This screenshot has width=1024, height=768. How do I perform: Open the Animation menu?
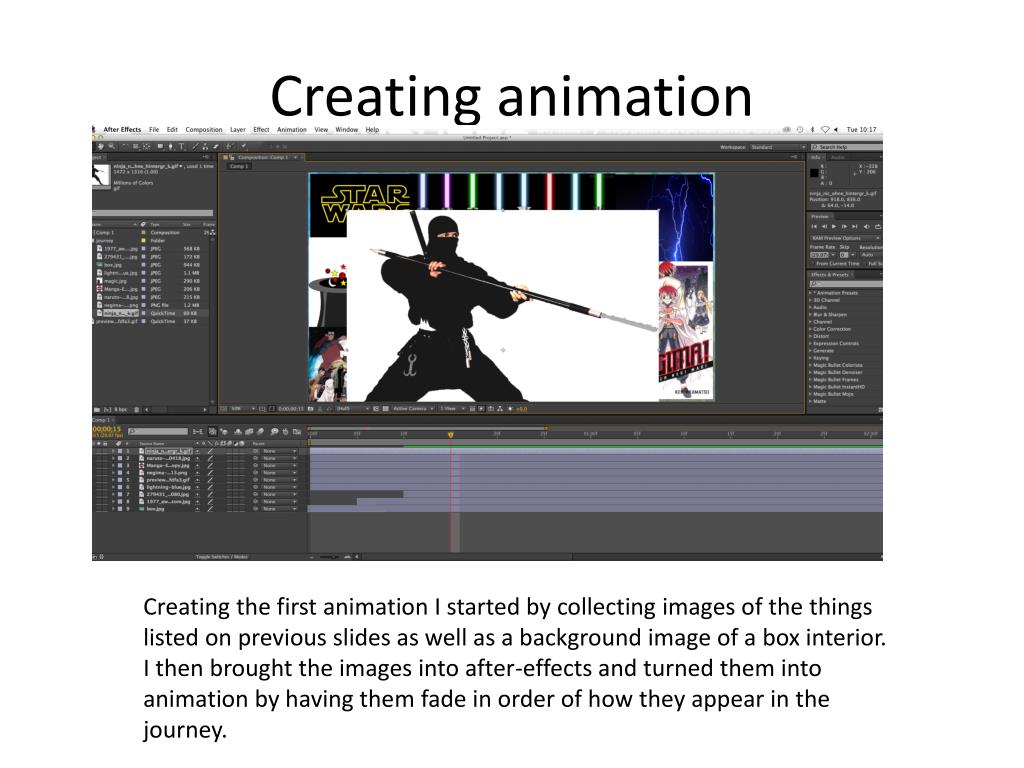tap(292, 129)
